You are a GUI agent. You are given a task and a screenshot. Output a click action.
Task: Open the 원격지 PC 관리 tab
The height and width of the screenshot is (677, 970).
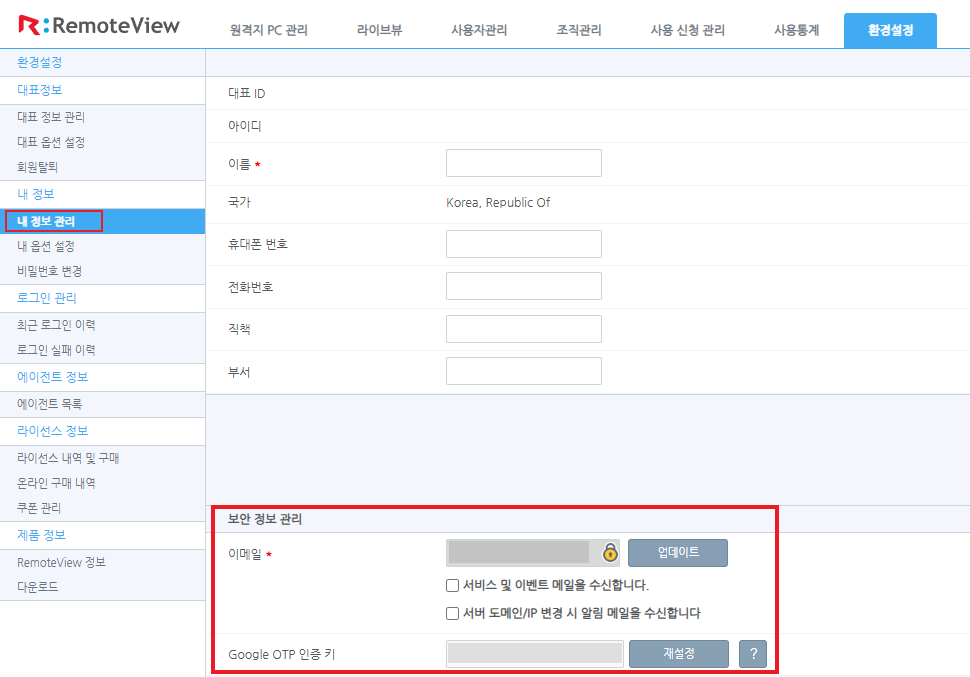(x=268, y=30)
